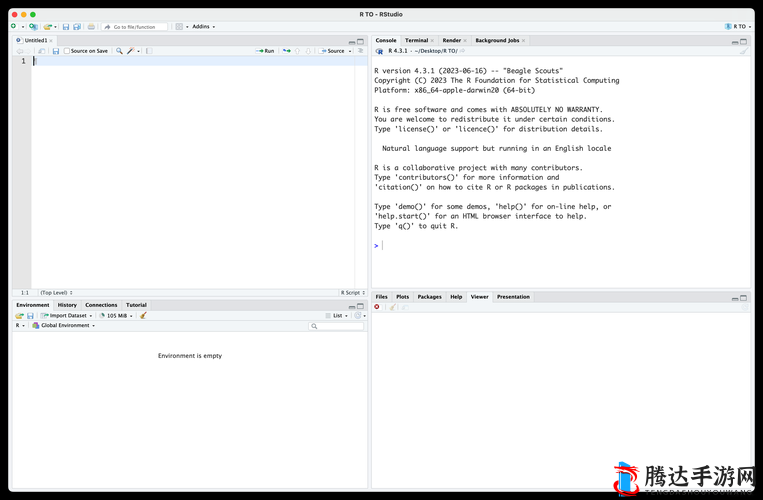Image resolution: width=763 pixels, height=500 pixels.
Task: Close the Terminal tab
Action: coord(432,41)
